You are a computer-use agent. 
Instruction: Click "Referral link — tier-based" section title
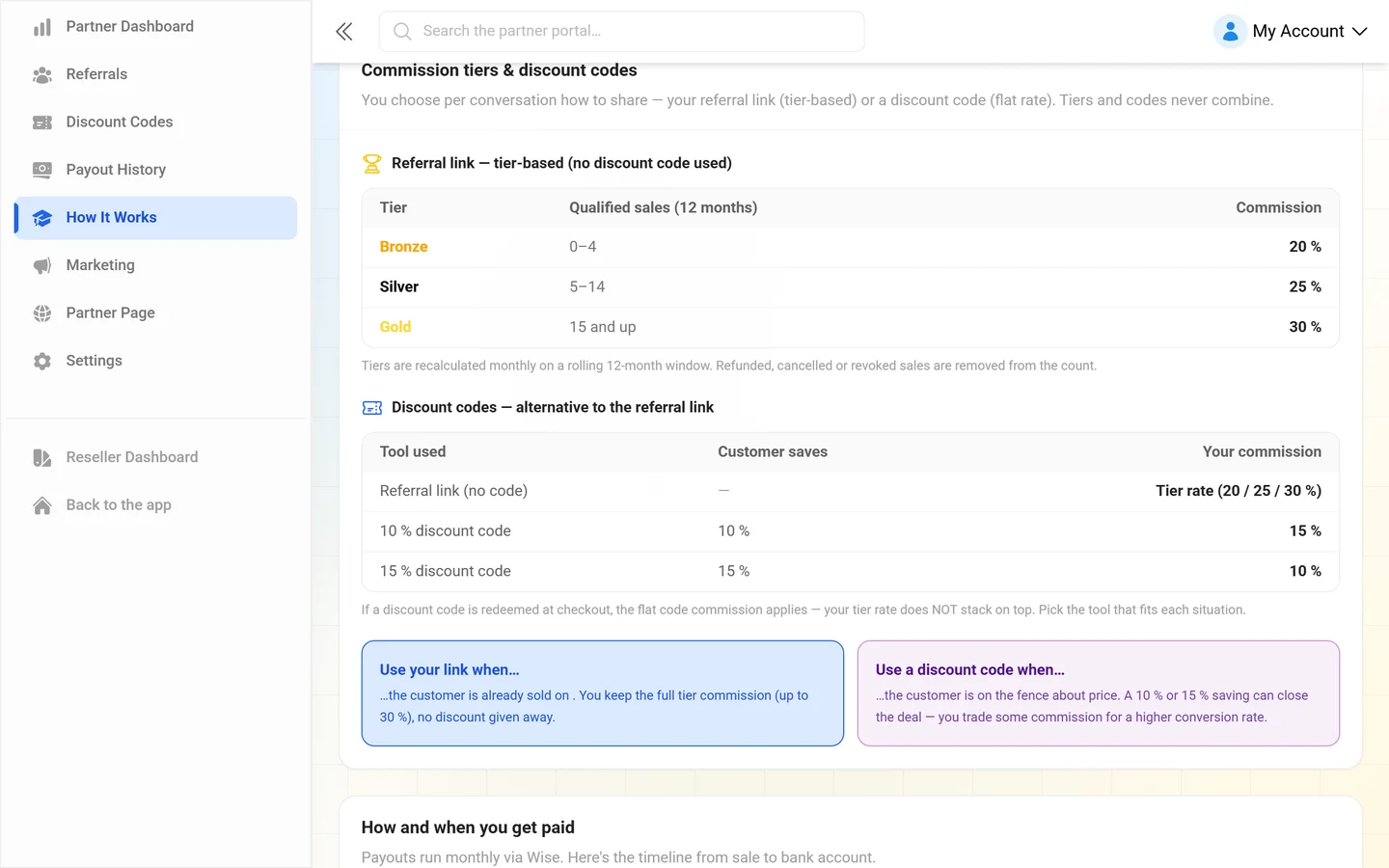pyautogui.click(x=561, y=164)
